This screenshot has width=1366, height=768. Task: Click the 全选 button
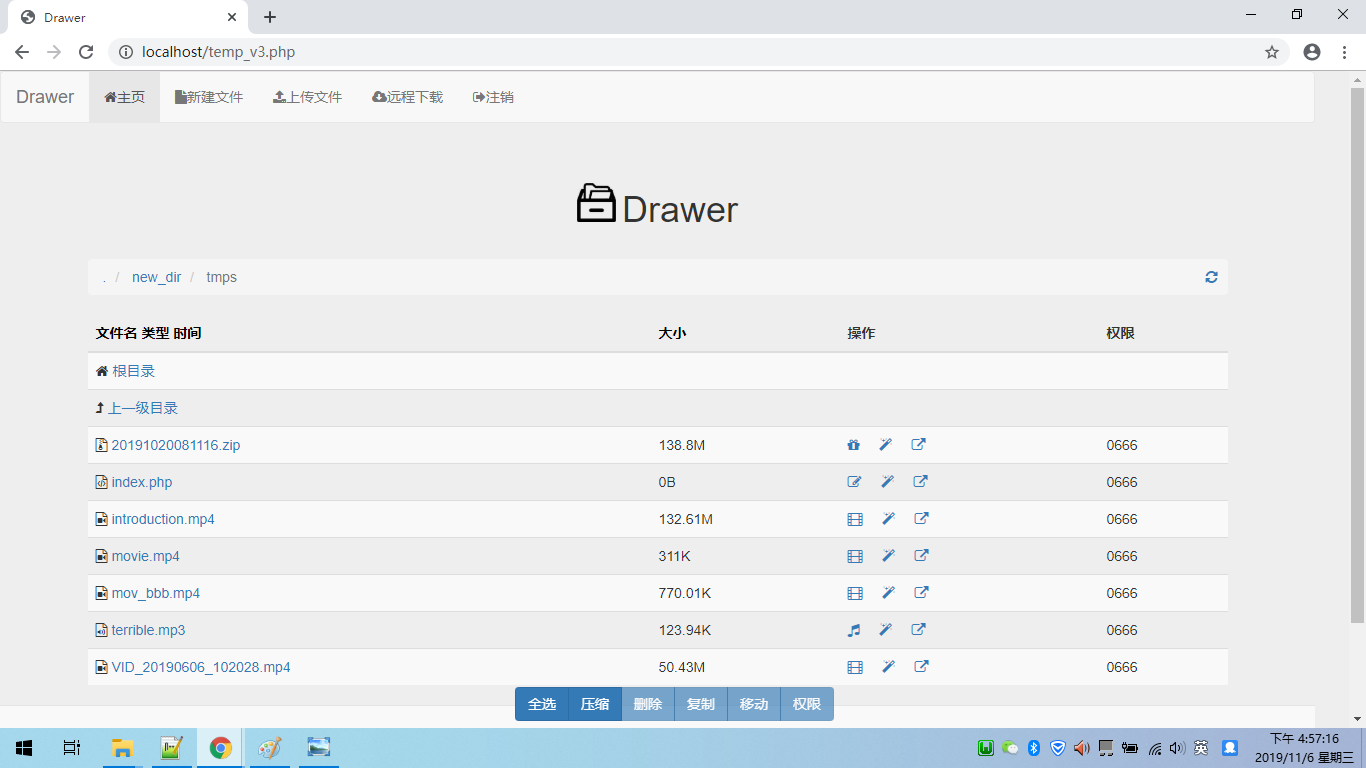(542, 704)
